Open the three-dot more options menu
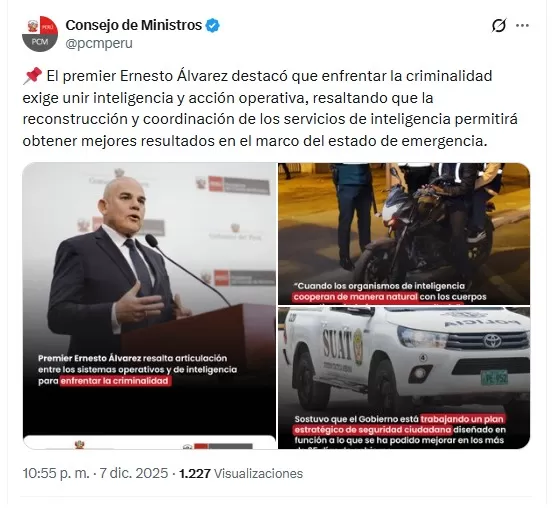558x521 pixels. 522,26
